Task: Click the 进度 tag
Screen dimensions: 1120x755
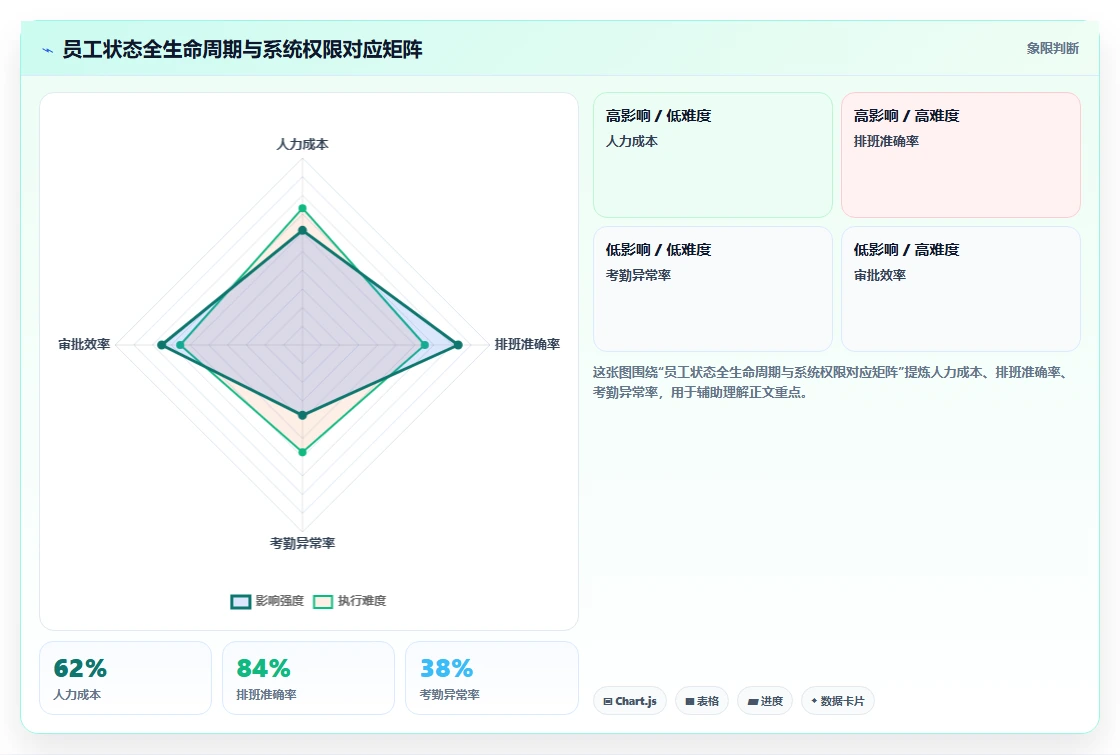Action: [765, 701]
